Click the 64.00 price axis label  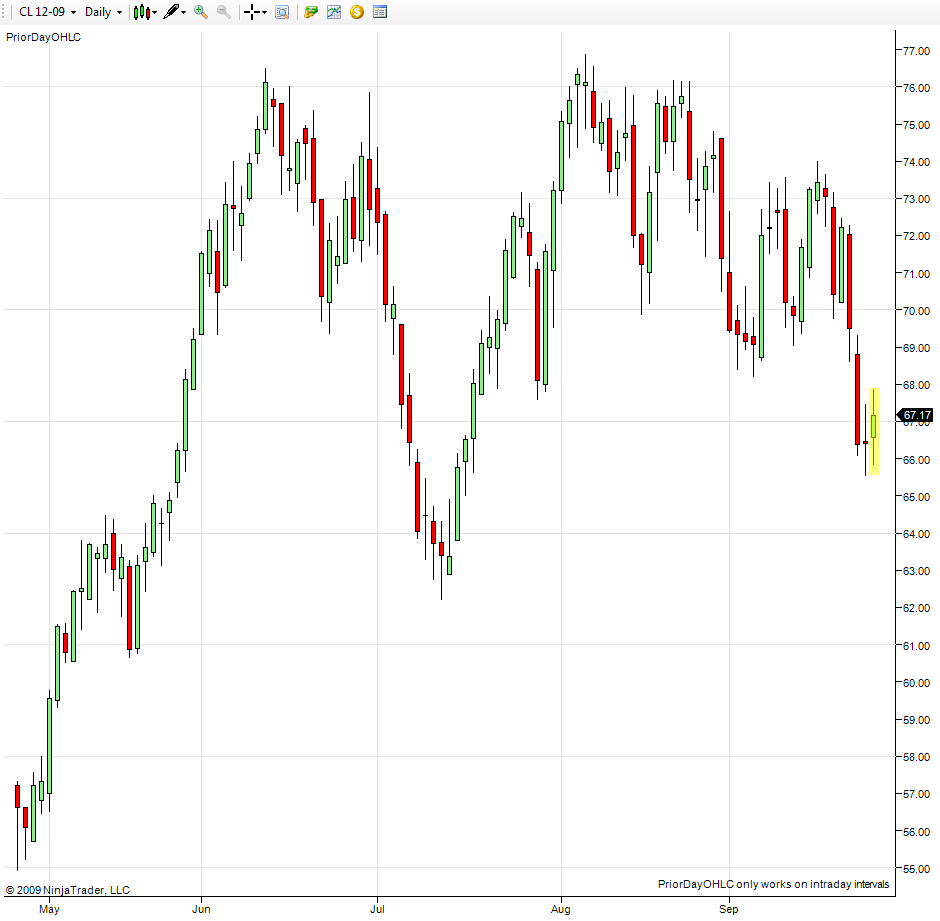click(917, 534)
